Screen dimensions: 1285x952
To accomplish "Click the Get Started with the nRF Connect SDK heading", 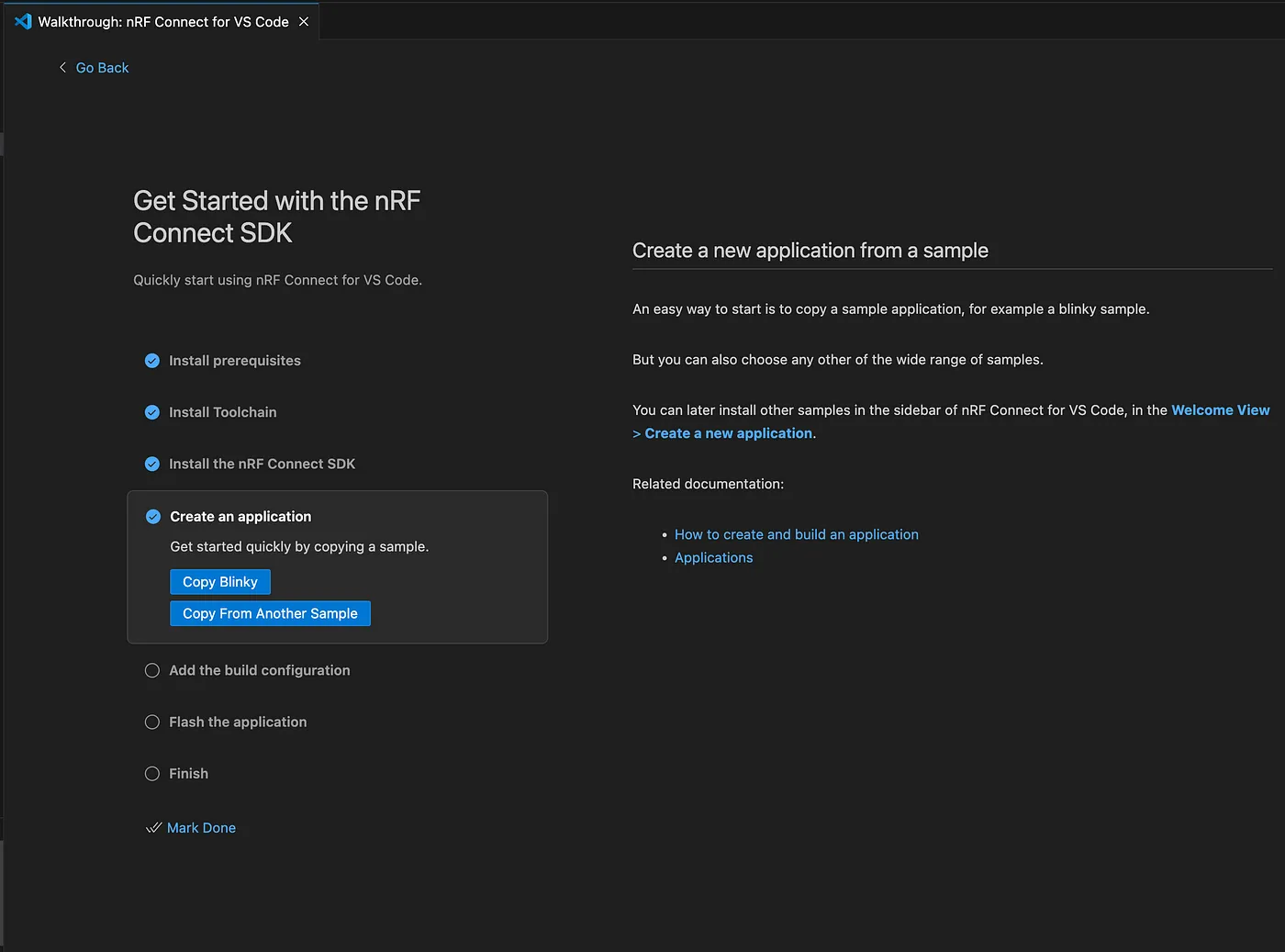I will coord(277,217).
